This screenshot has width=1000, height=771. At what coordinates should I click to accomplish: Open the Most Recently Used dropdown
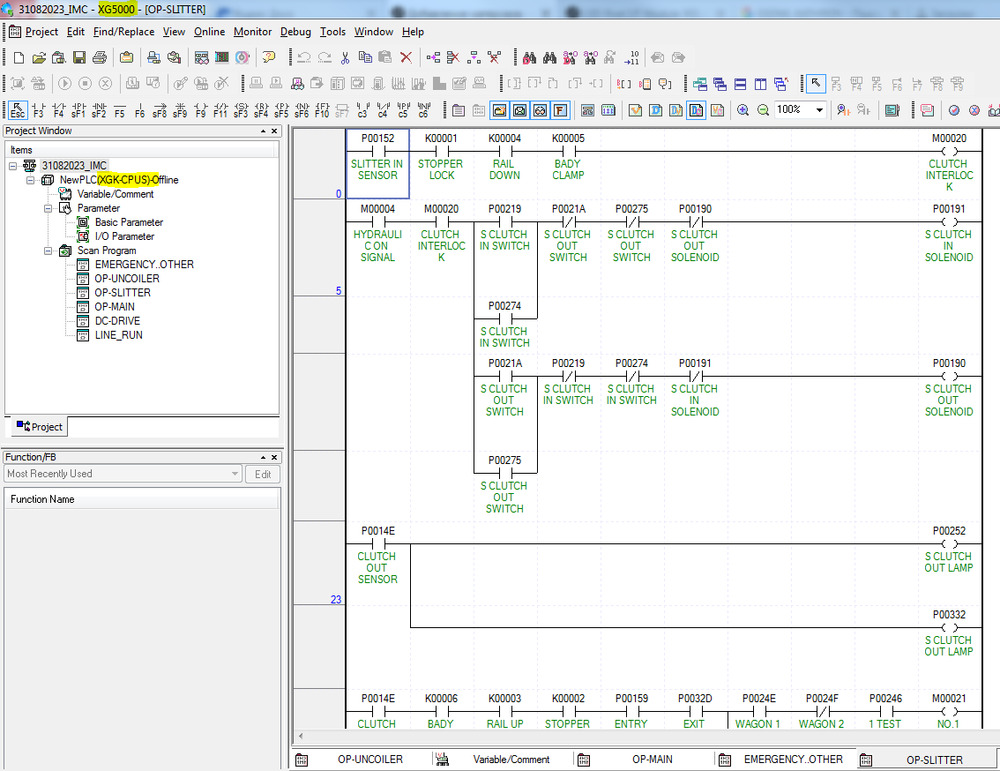[x=235, y=474]
